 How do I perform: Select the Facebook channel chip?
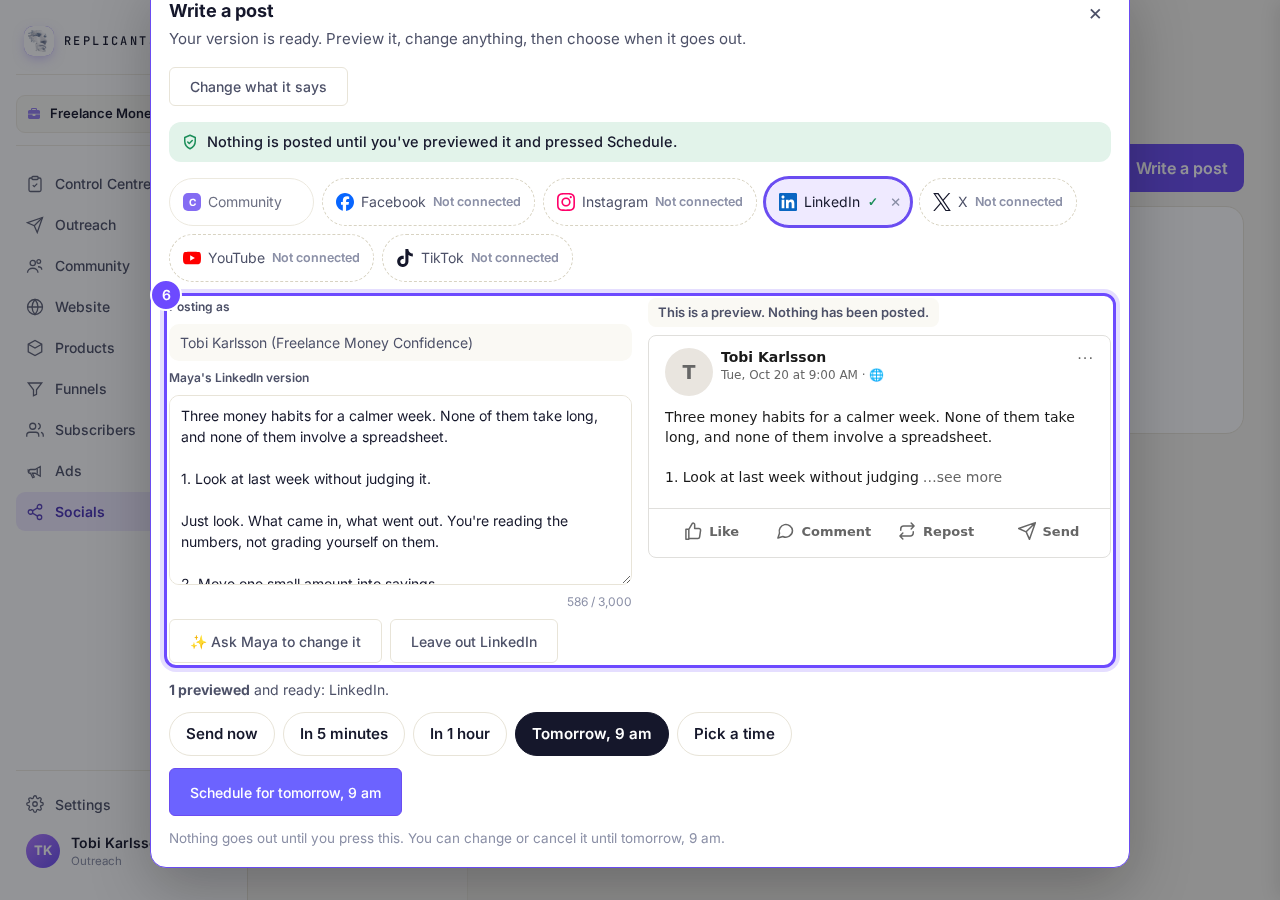428,202
